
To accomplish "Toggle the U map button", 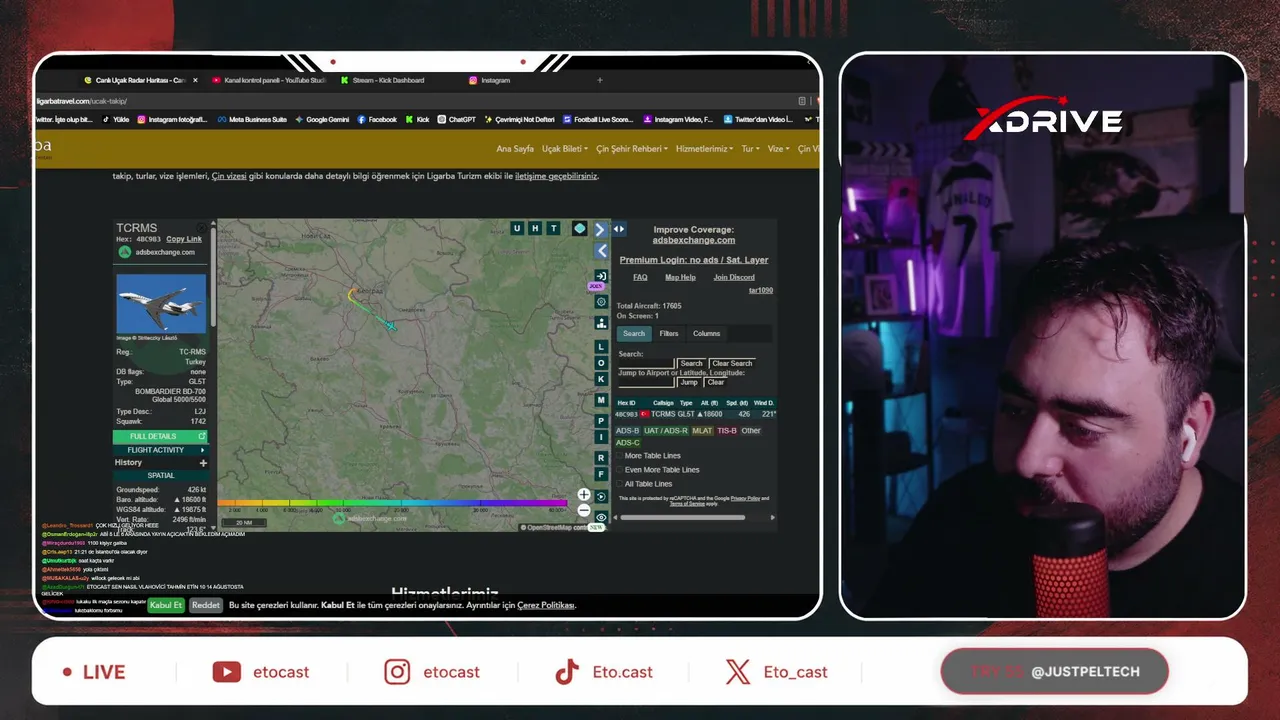I will click(x=517, y=229).
